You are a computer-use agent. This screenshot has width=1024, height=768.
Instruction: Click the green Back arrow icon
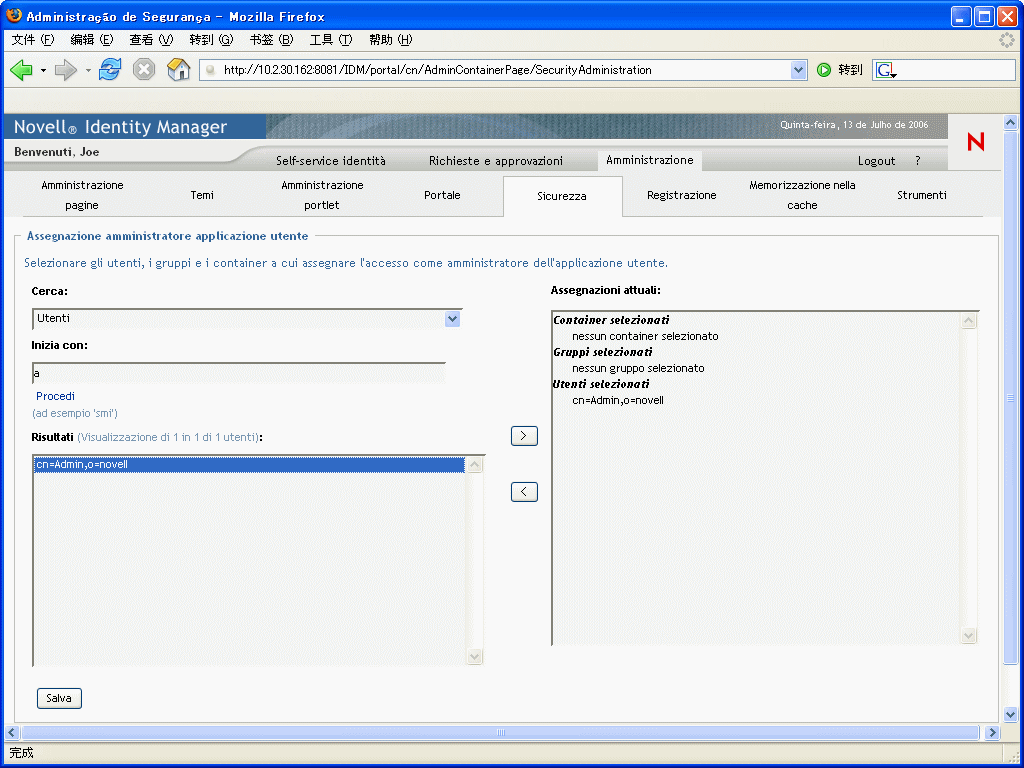pyautogui.click(x=22, y=69)
